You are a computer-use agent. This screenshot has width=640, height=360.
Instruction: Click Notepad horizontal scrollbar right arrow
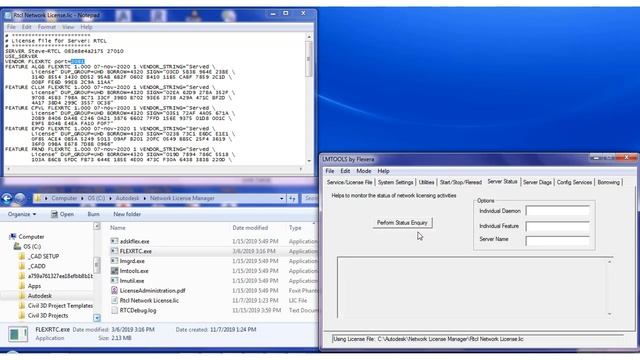(301, 169)
